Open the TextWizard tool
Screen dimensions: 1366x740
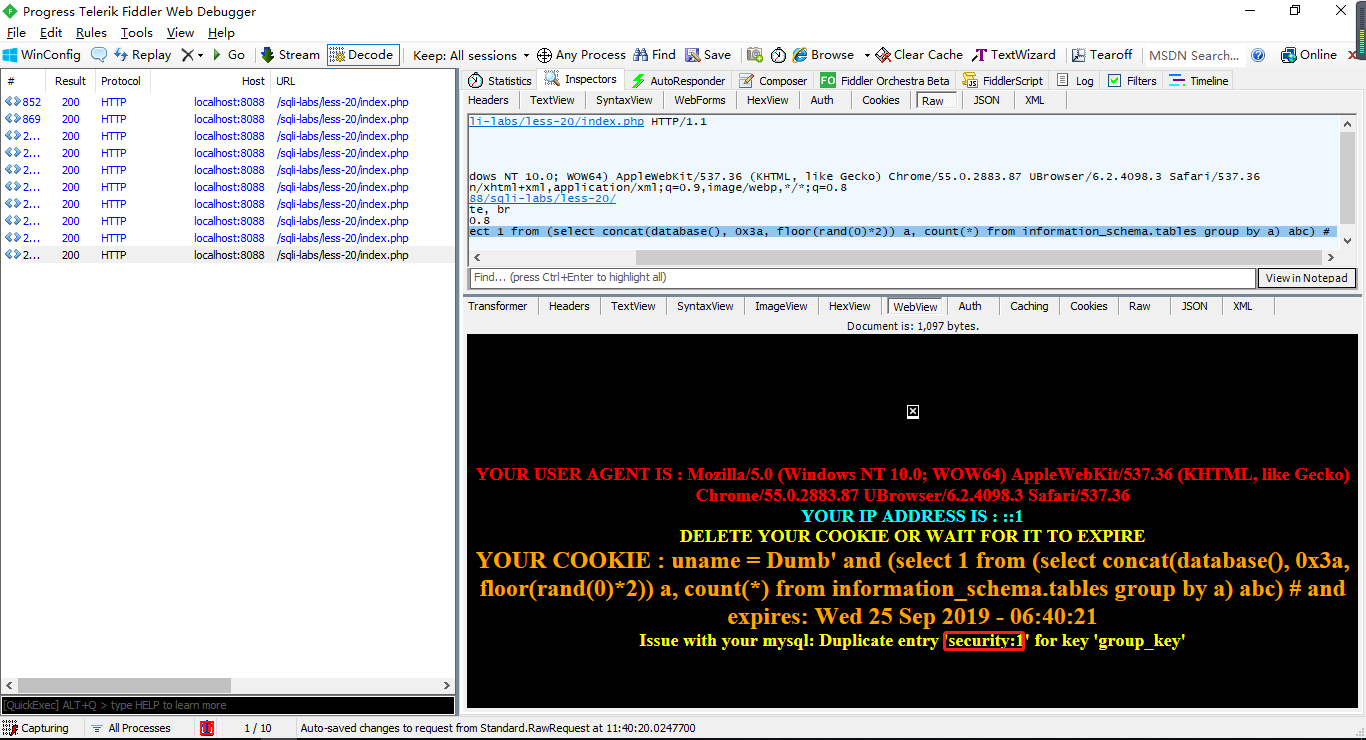click(1014, 55)
